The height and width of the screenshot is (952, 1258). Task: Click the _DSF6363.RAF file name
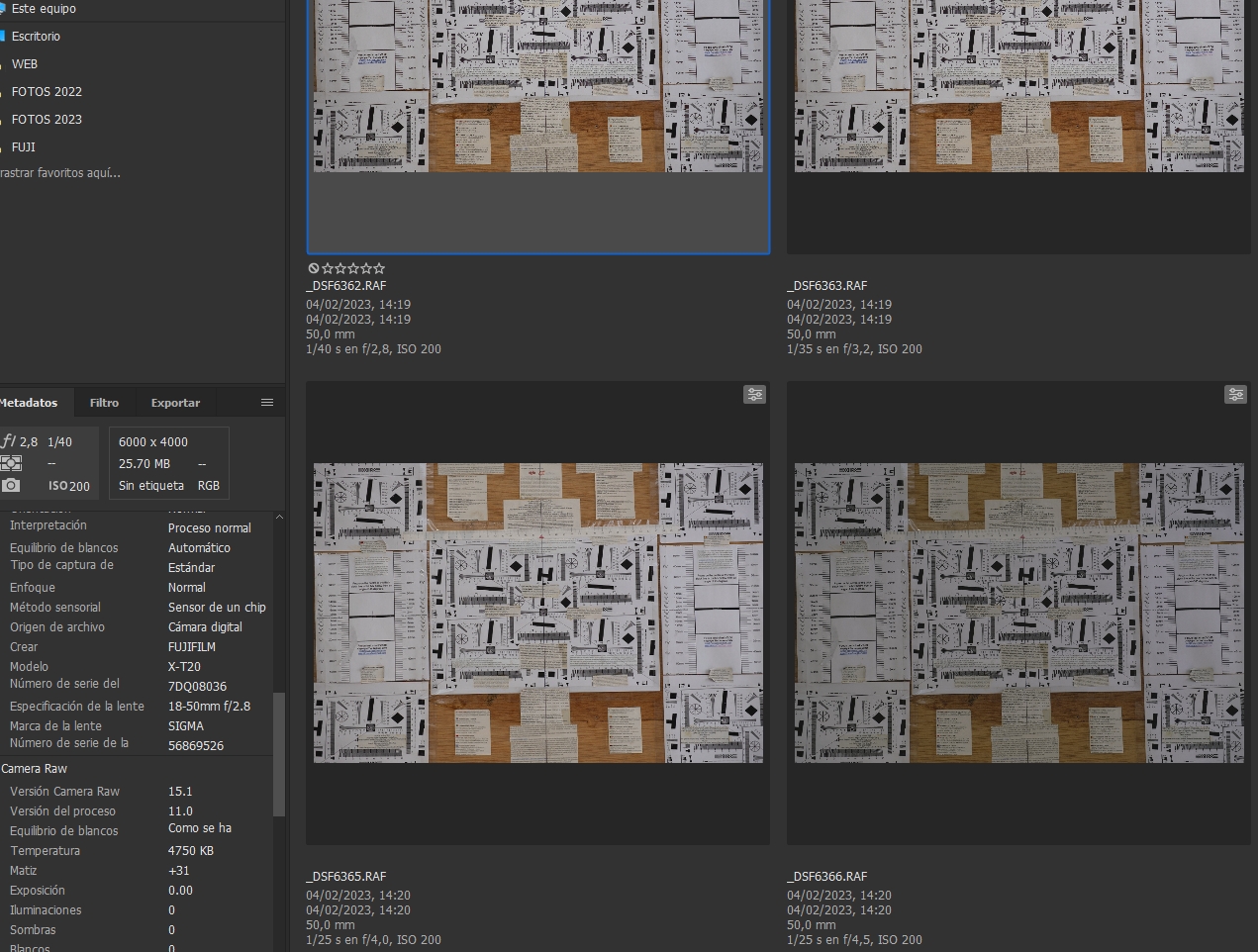coord(827,286)
